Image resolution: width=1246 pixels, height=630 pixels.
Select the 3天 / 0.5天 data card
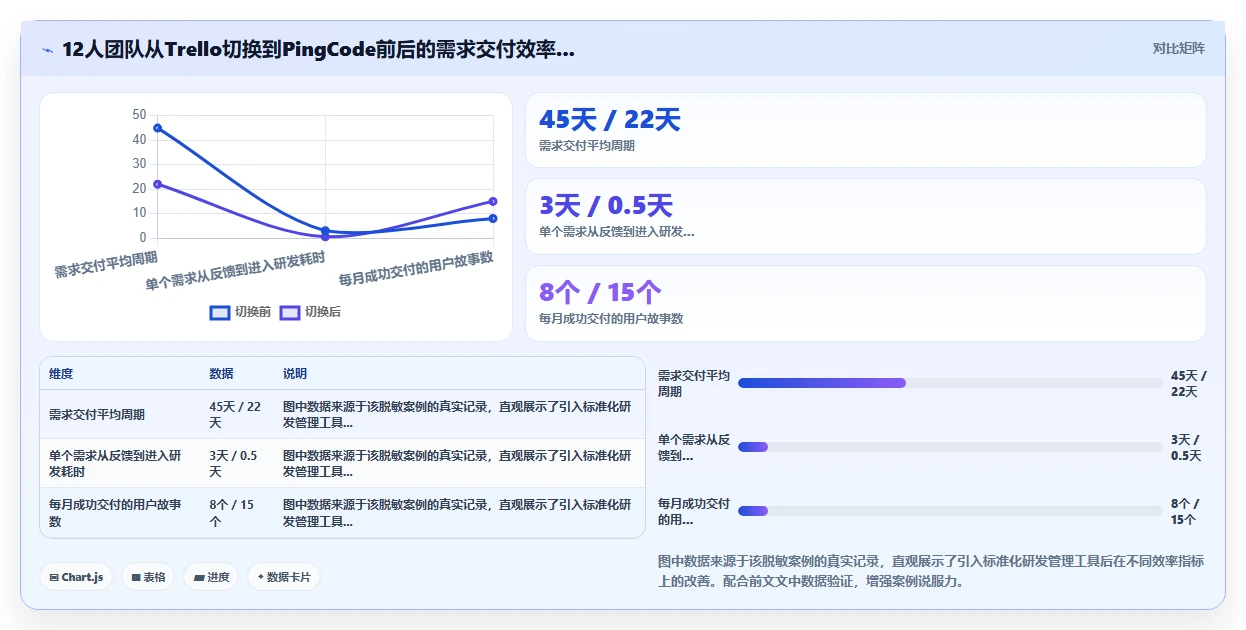[x=865, y=216]
